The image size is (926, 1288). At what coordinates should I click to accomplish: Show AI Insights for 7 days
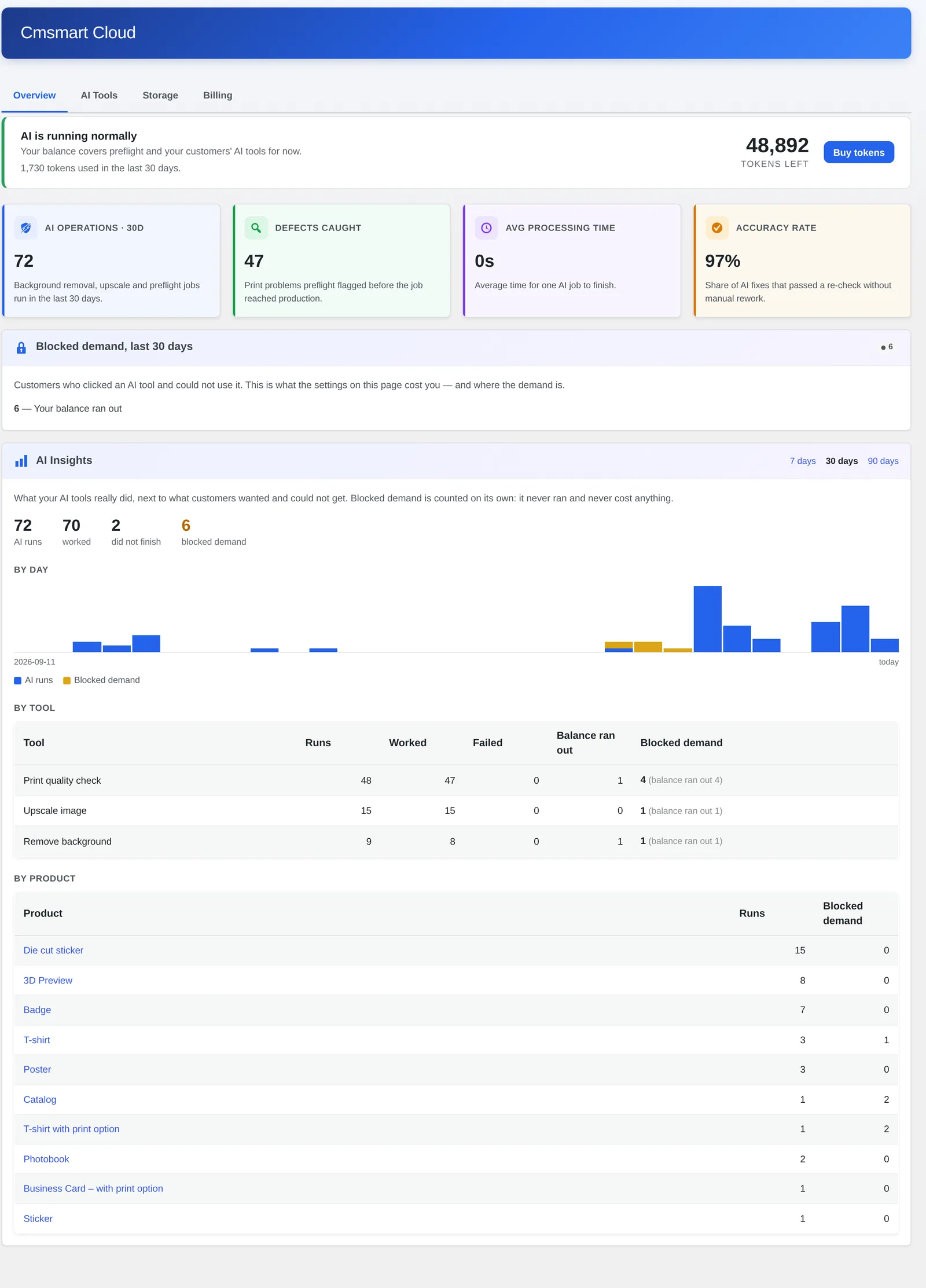pyautogui.click(x=803, y=461)
